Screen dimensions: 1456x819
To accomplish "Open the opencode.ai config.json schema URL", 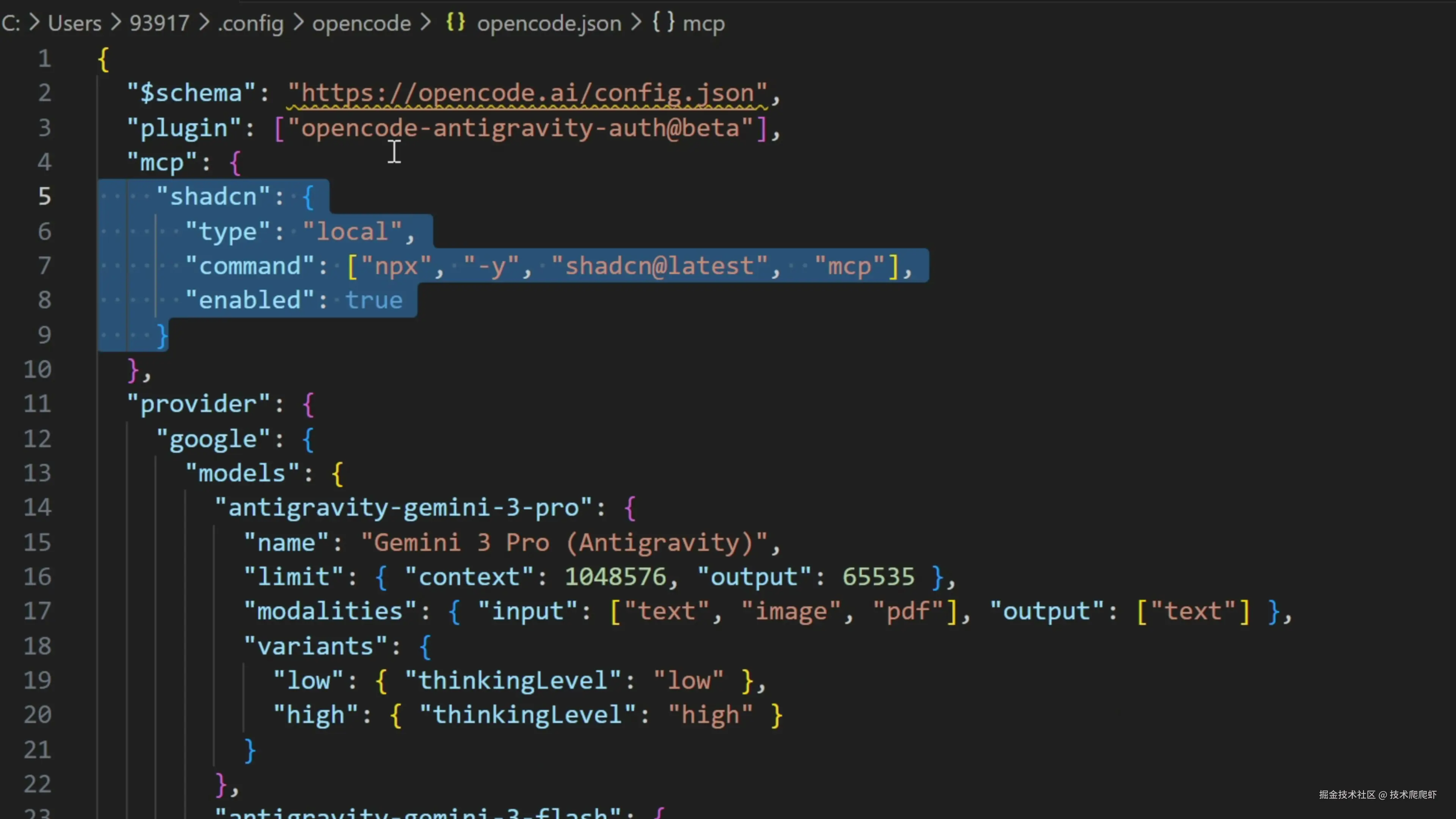I will point(527,93).
